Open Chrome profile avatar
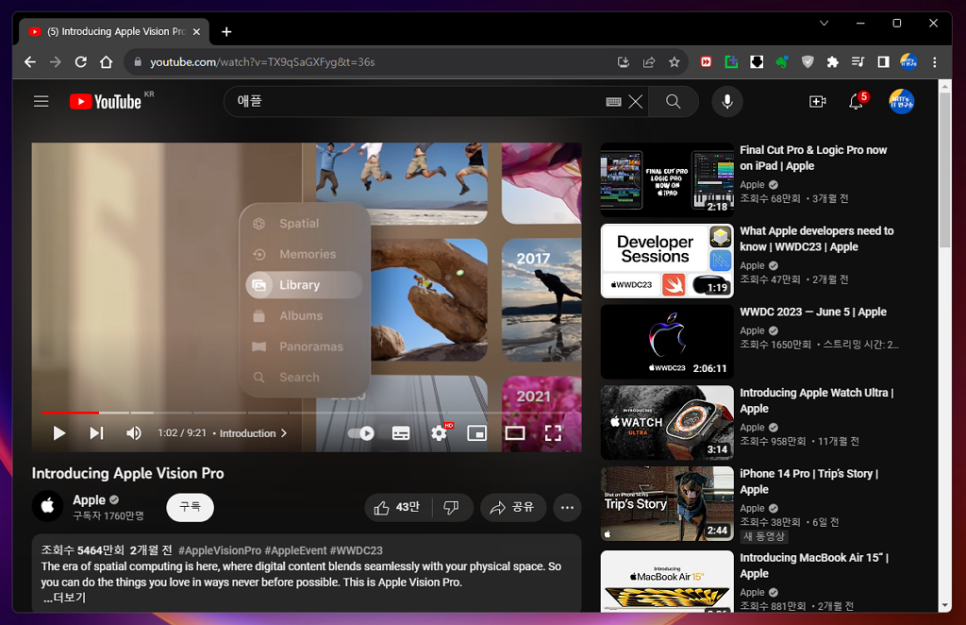The height and width of the screenshot is (625, 966). [909, 62]
